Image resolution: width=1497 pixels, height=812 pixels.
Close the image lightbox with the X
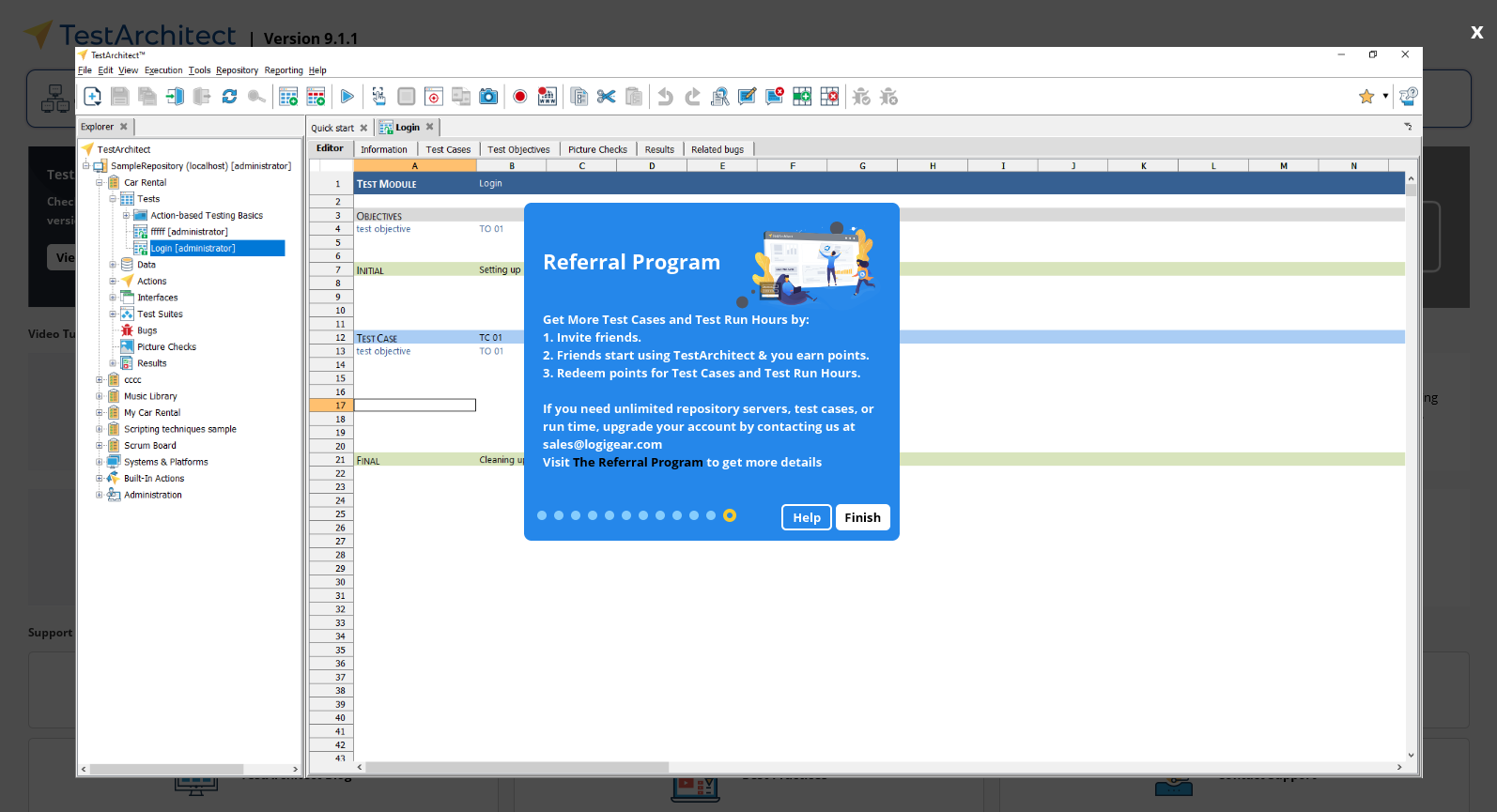click(x=1476, y=32)
